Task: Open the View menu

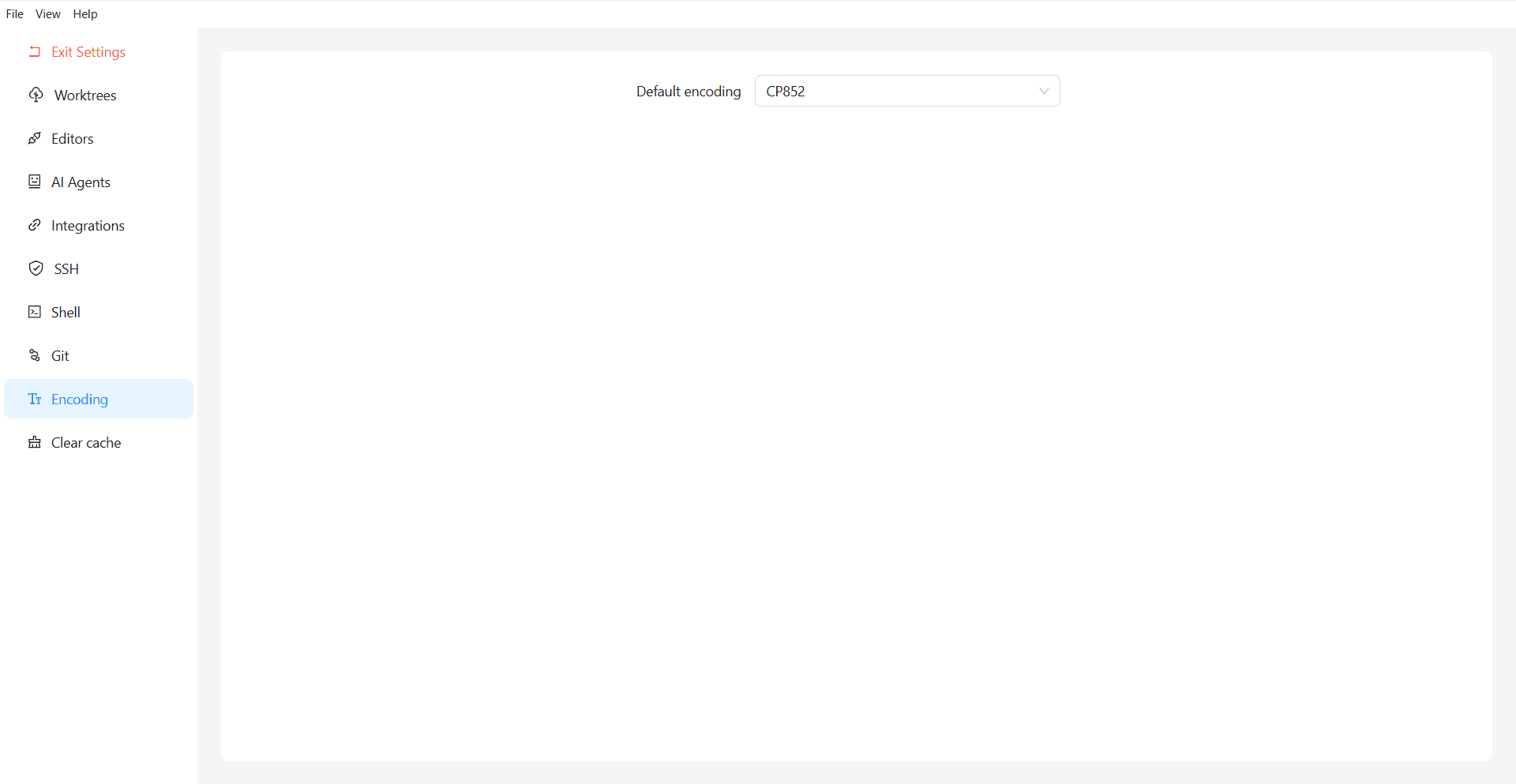Action: 48,14
